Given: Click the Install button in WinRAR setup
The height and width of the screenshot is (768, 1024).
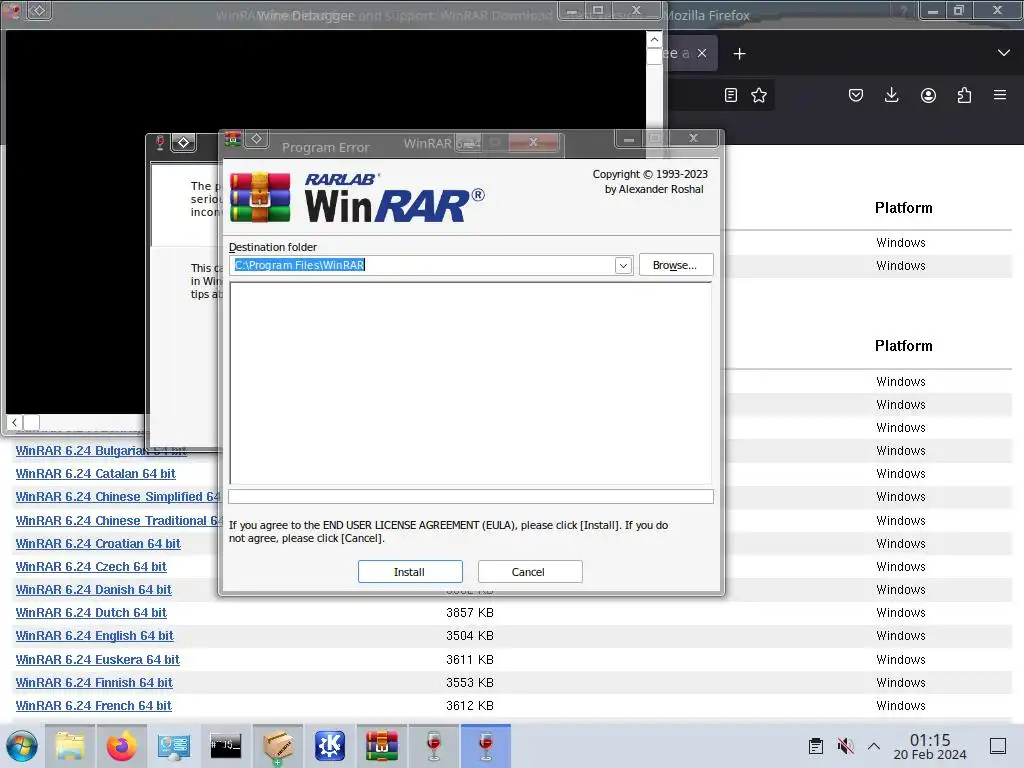Looking at the screenshot, I should [x=410, y=571].
